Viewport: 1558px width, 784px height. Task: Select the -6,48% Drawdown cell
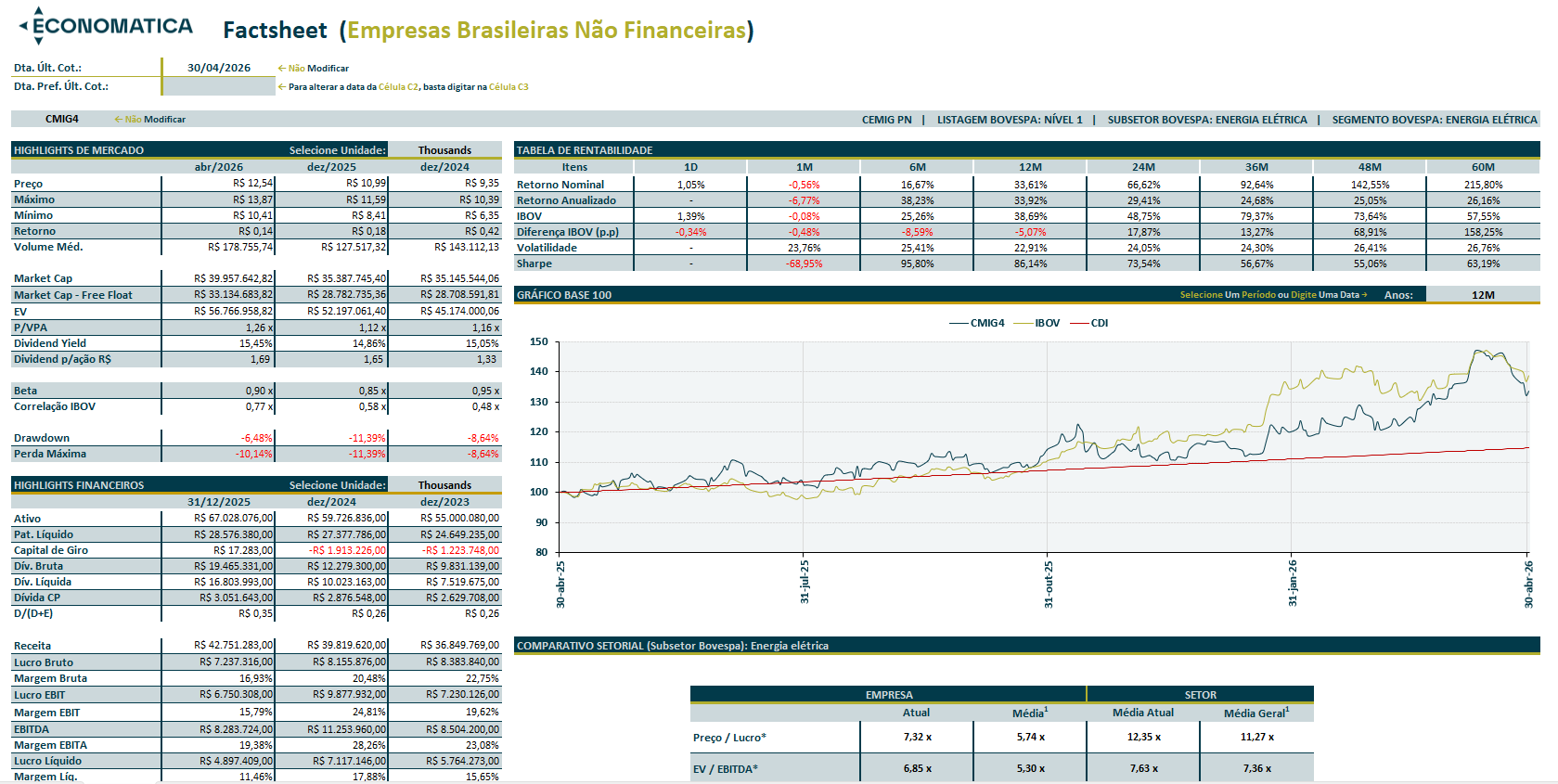pyautogui.click(x=219, y=438)
